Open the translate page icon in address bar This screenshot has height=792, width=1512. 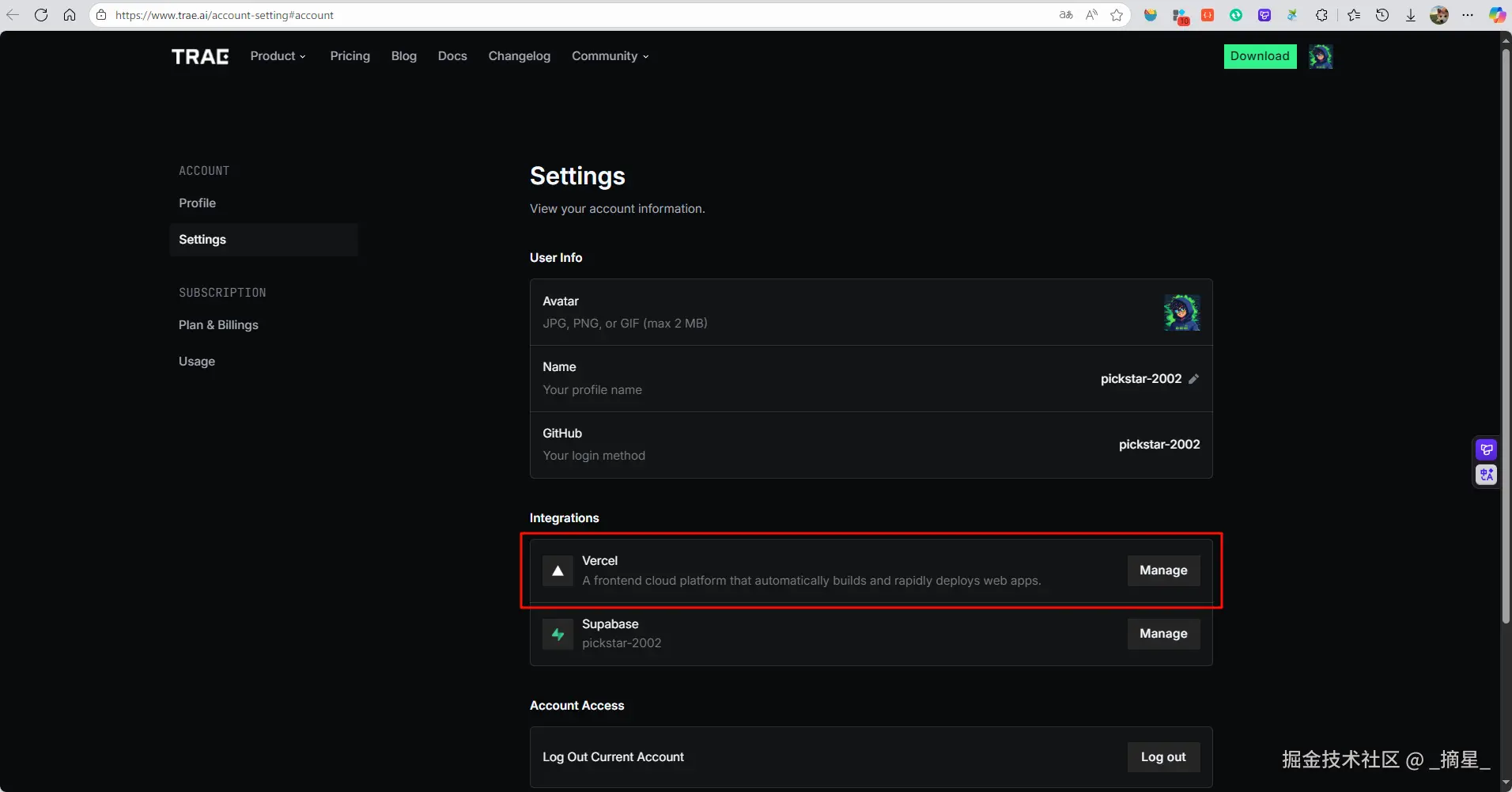1066,15
